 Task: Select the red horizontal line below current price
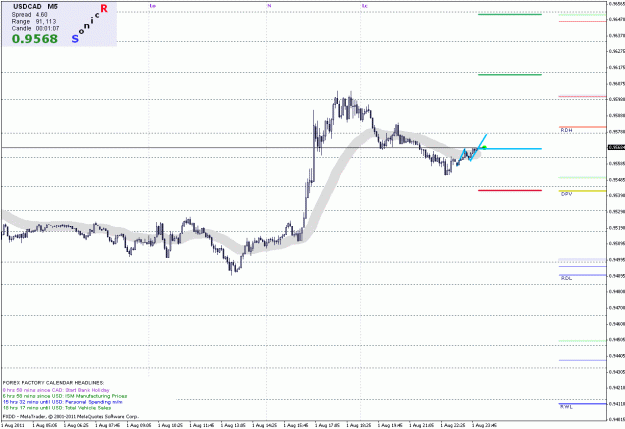click(x=510, y=191)
